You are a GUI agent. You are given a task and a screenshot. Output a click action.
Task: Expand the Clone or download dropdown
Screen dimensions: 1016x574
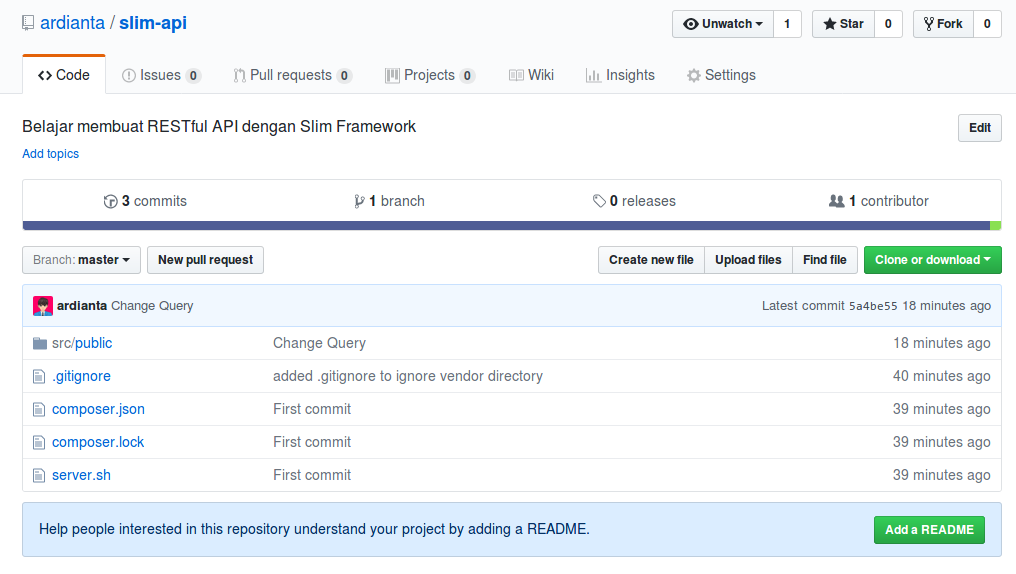coord(932,260)
